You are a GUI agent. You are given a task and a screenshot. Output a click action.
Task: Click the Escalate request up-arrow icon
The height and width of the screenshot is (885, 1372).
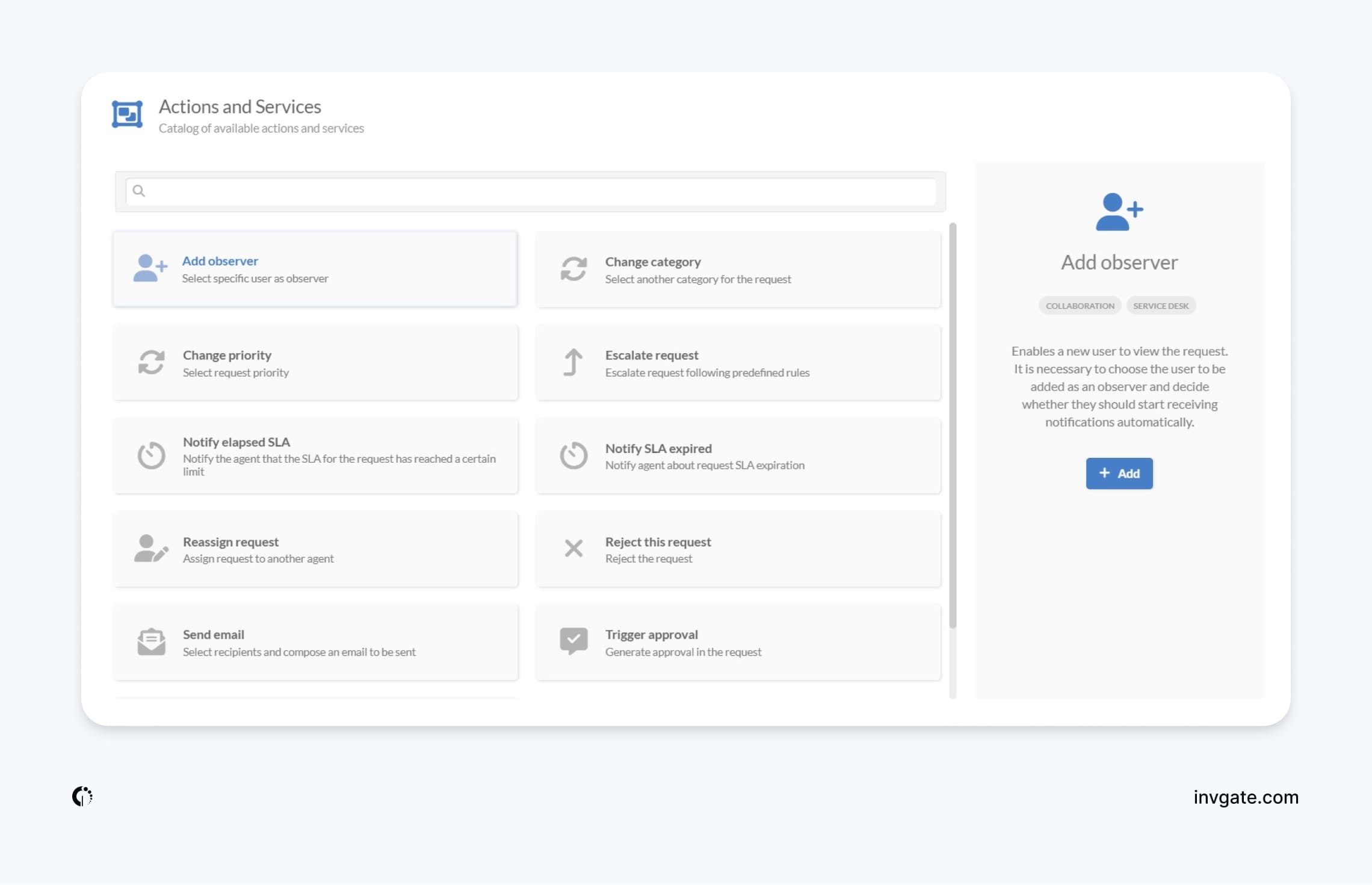click(573, 362)
